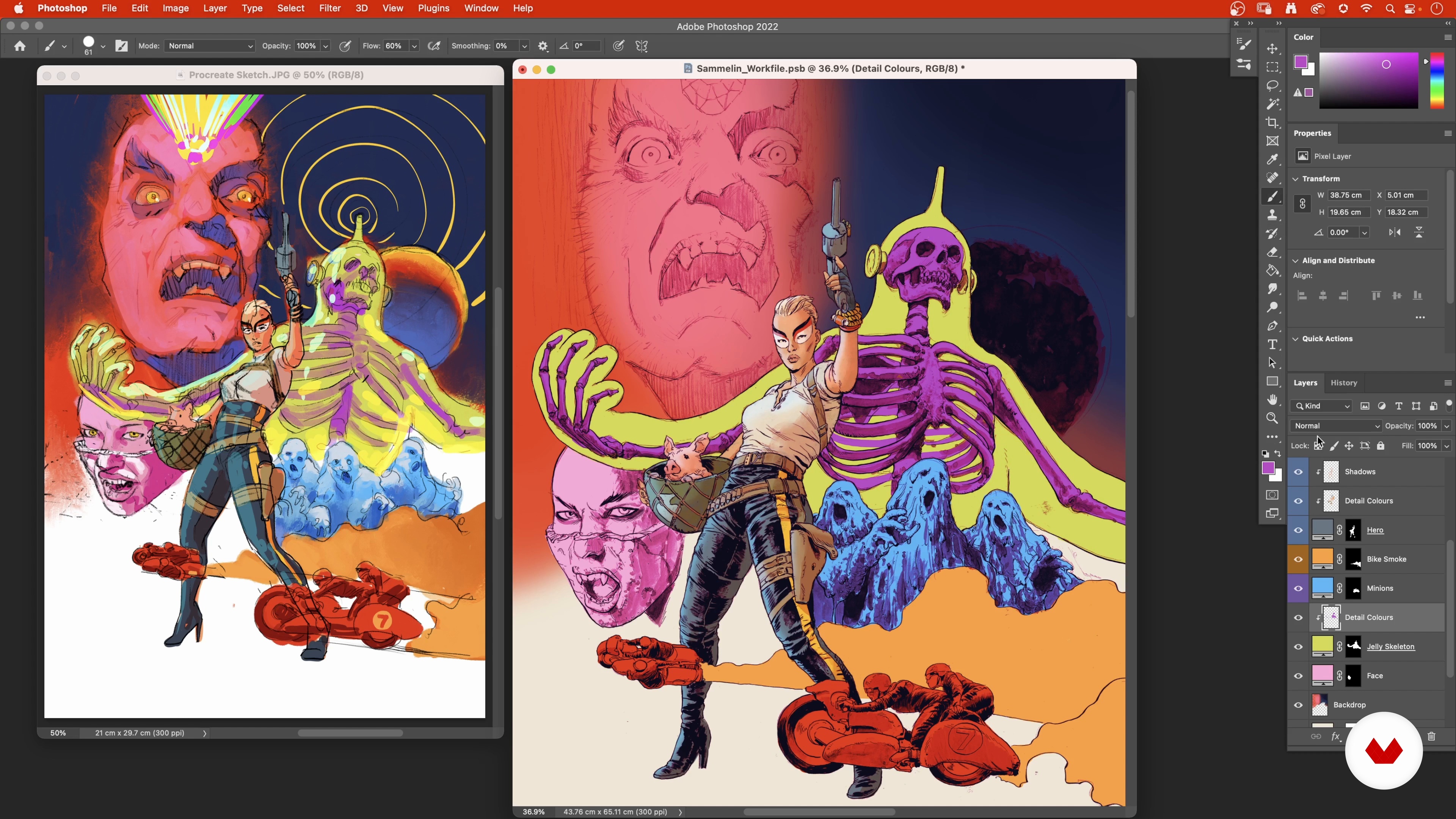Select the Magic Wand tool
The height and width of the screenshot is (819, 1456).
[x=1272, y=104]
